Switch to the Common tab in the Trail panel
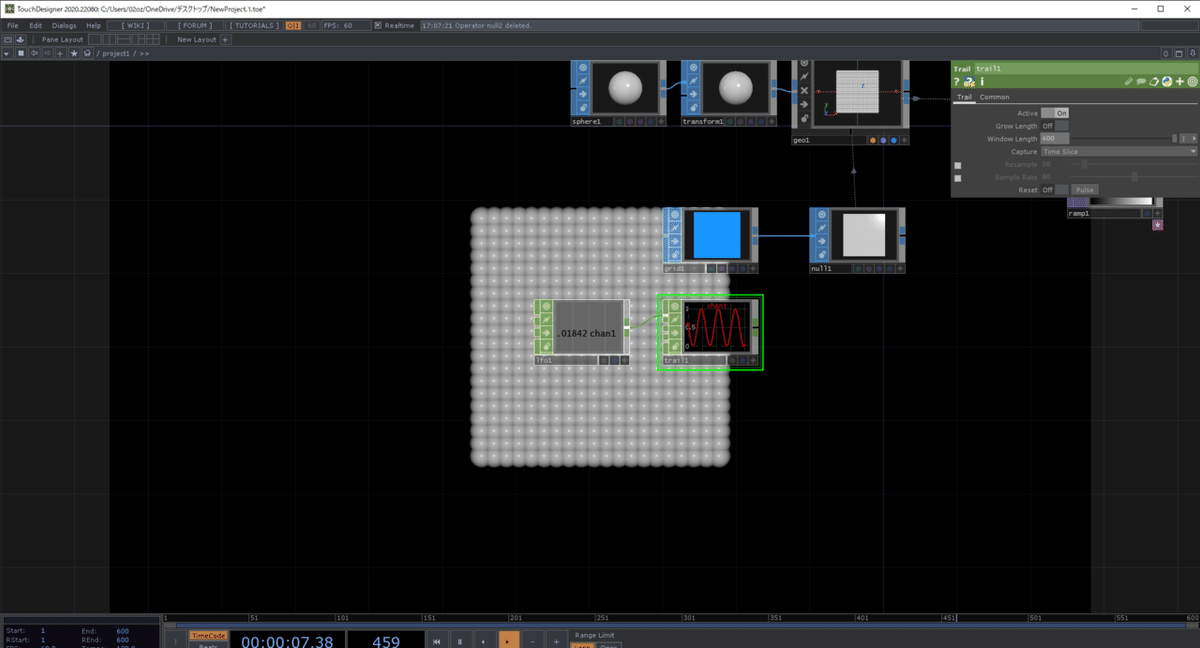Image resolution: width=1200 pixels, height=648 pixels. click(994, 97)
